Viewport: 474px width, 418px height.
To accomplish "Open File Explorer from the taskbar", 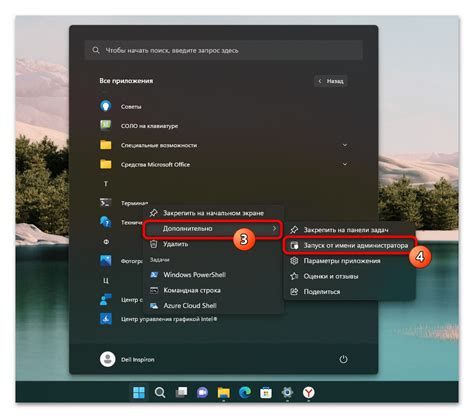I will [224, 393].
